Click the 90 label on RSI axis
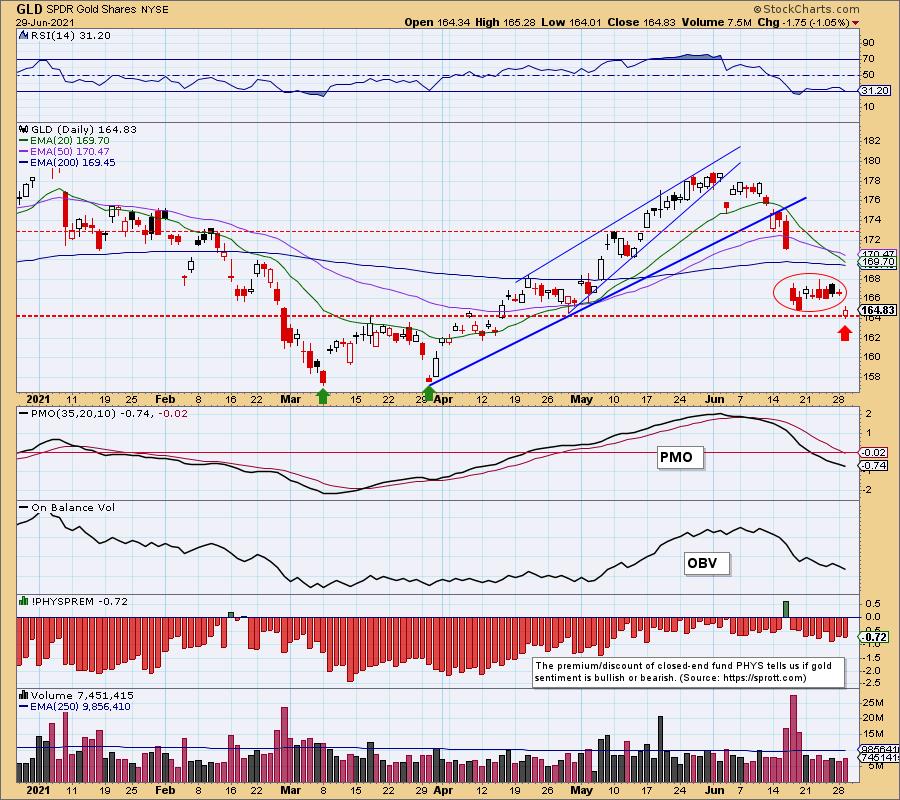 click(869, 43)
